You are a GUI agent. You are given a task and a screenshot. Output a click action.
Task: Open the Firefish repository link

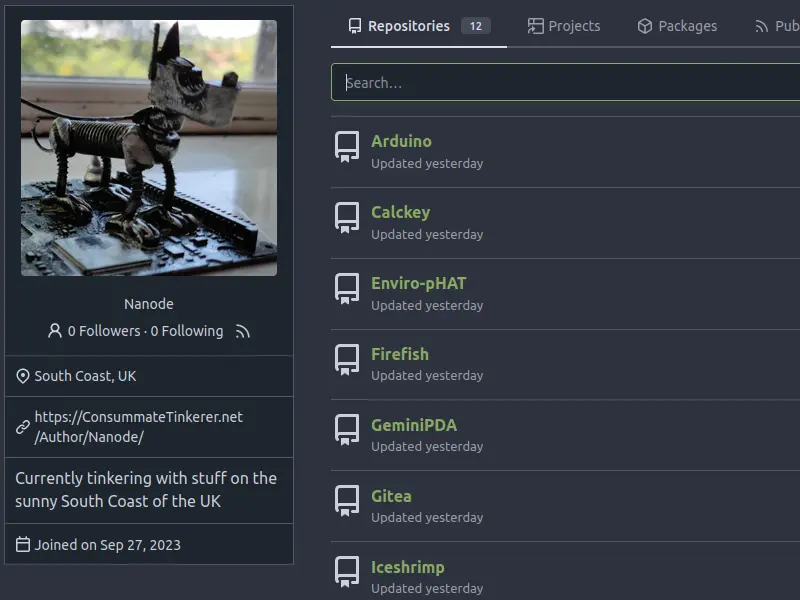click(399, 354)
